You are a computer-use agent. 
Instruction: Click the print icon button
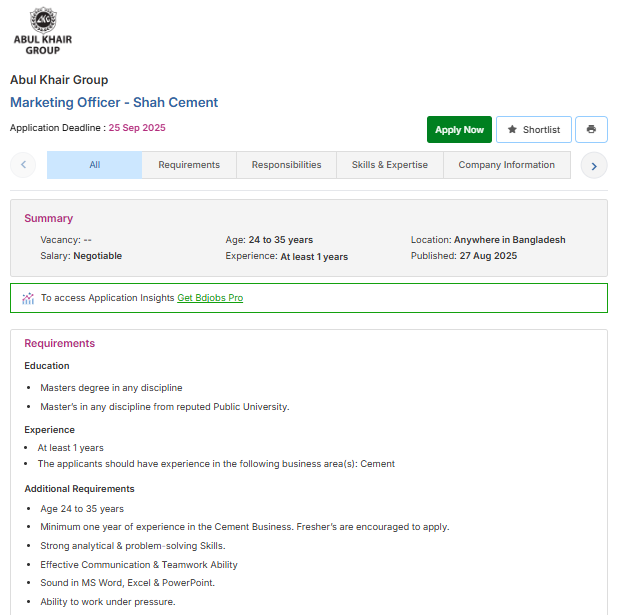[x=591, y=130]
